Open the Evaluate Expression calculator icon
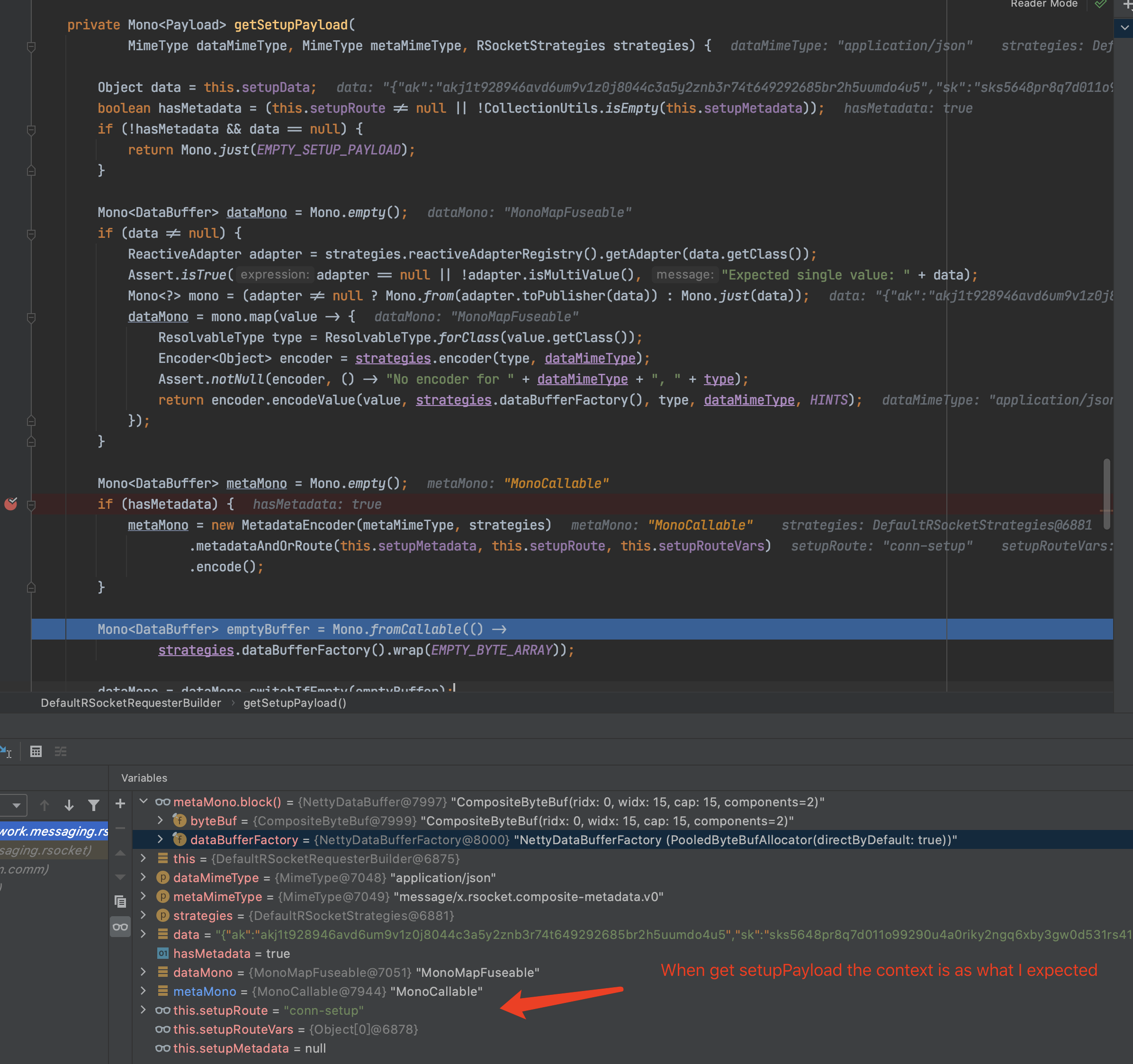 36,751
